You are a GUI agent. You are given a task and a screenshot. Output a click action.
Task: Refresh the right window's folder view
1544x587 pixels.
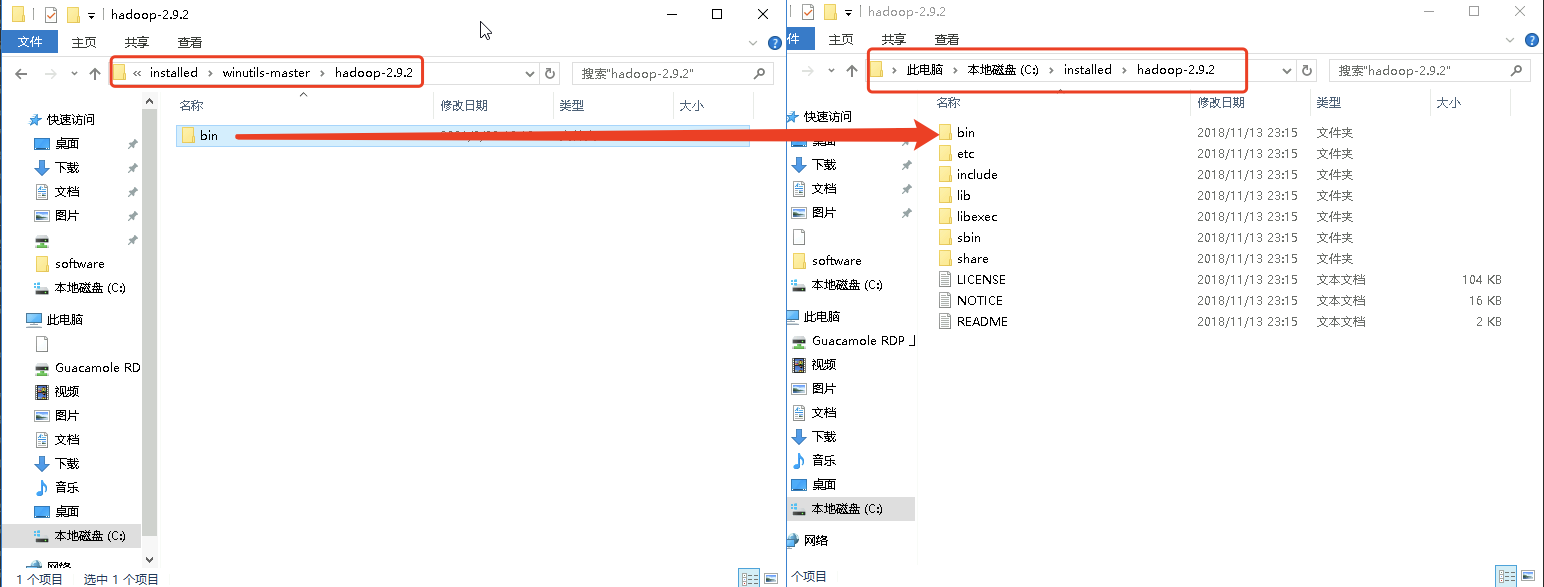[1306, 70]
